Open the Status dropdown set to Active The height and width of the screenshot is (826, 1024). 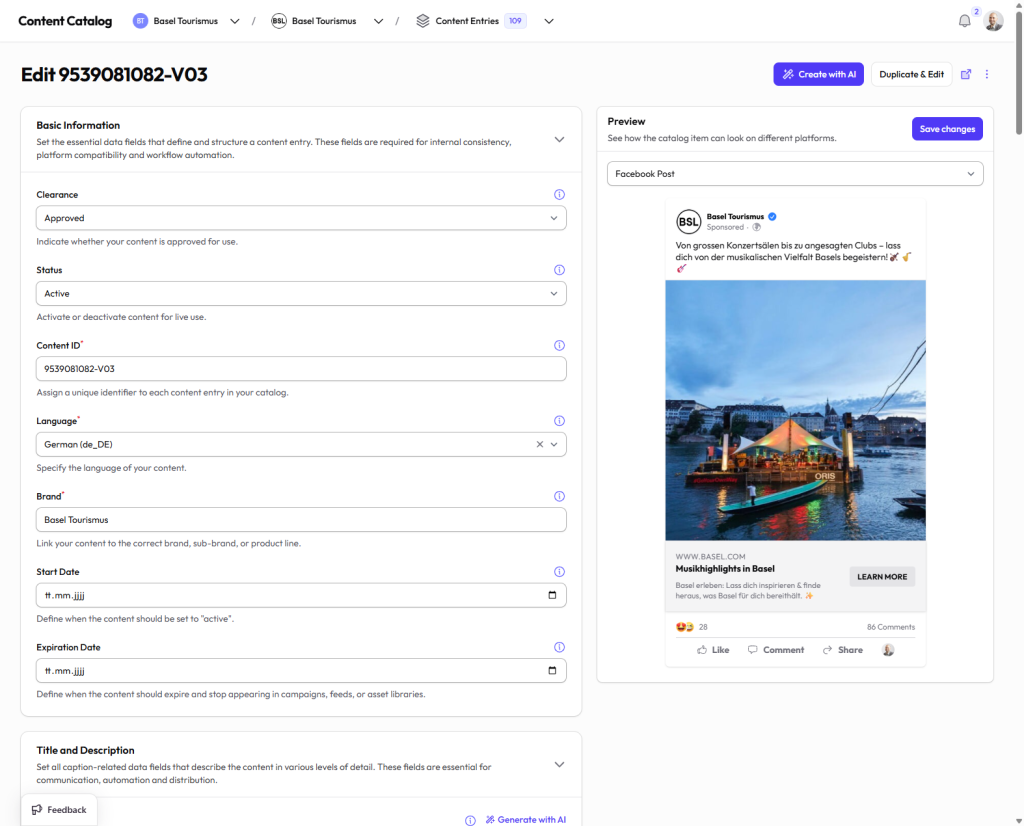coord(301,294)
